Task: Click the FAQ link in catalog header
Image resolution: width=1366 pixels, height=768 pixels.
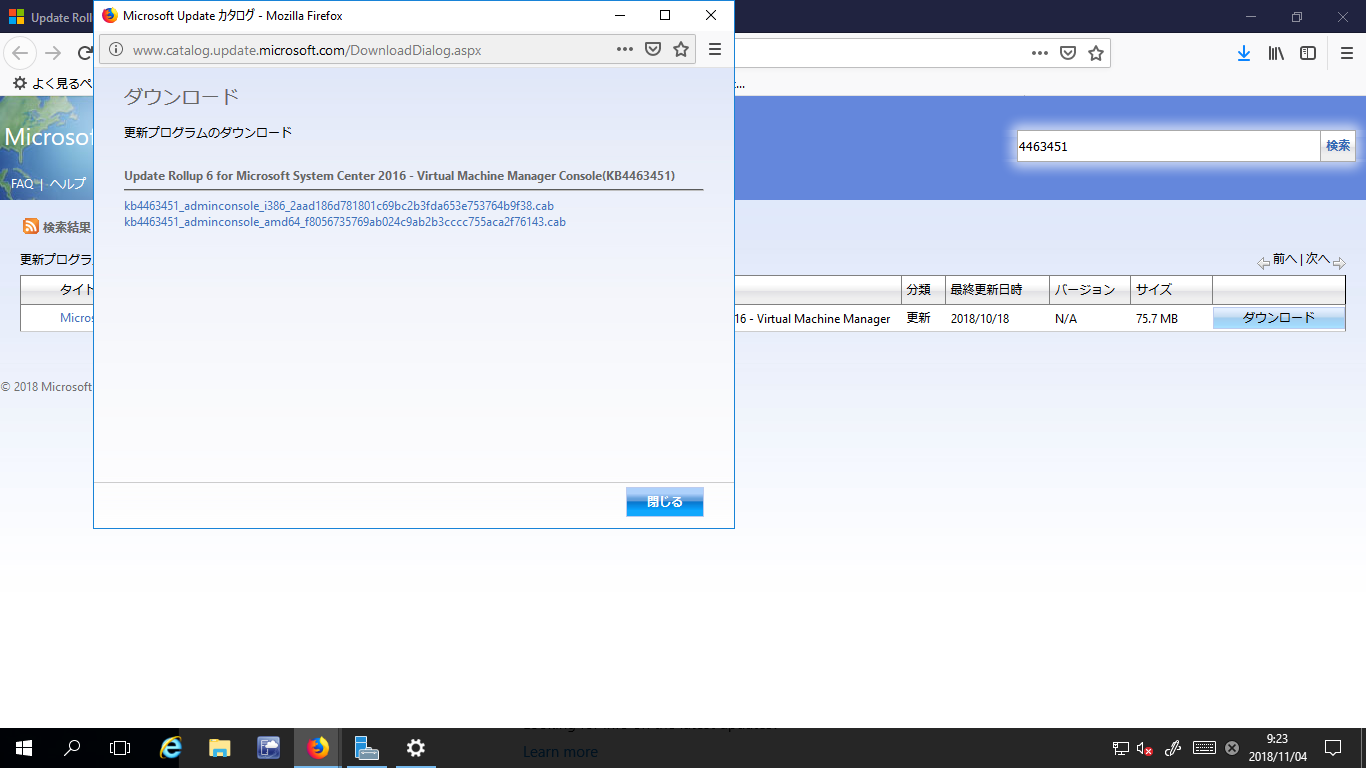Action: pyautogui.click(x=22, y=184)
